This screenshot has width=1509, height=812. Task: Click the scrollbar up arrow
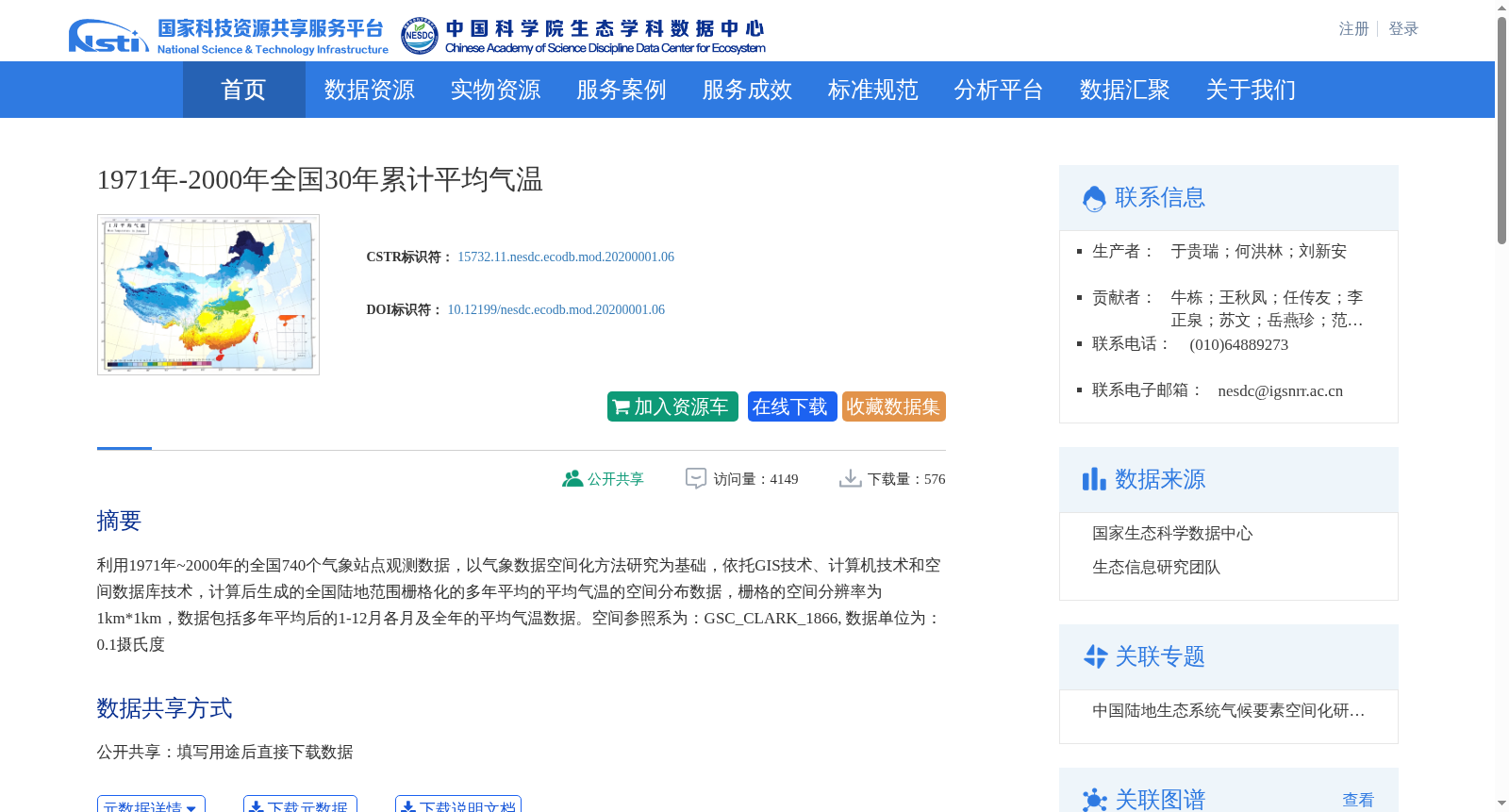coord(1501,8)
